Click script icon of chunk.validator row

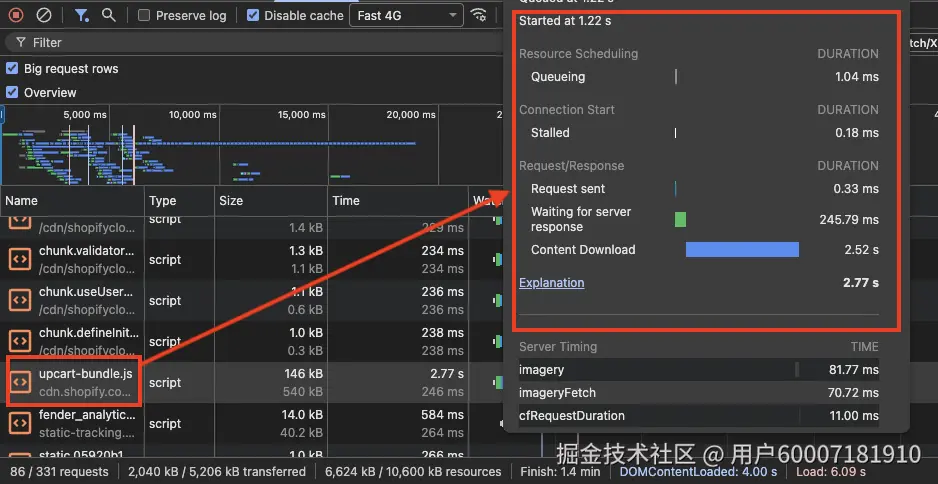point(20,259)
